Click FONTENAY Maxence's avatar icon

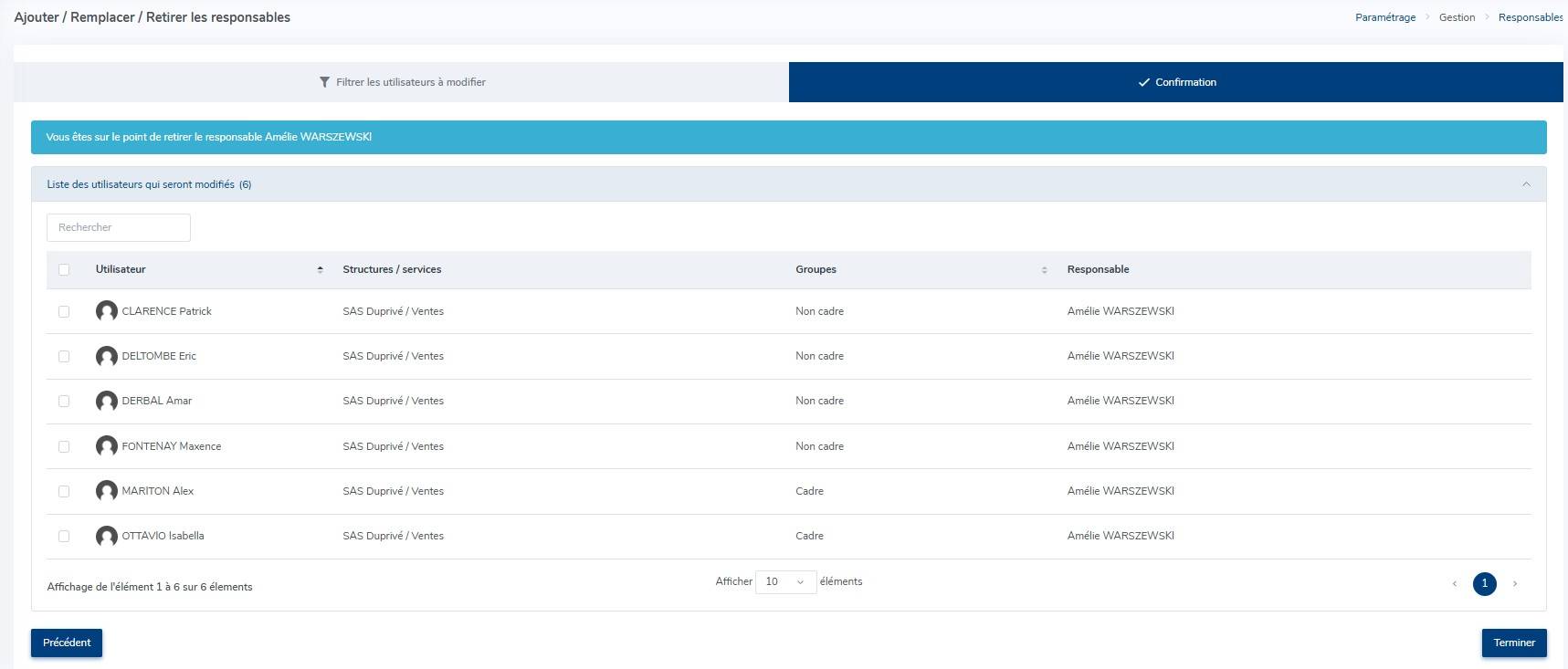pos(106,446)
